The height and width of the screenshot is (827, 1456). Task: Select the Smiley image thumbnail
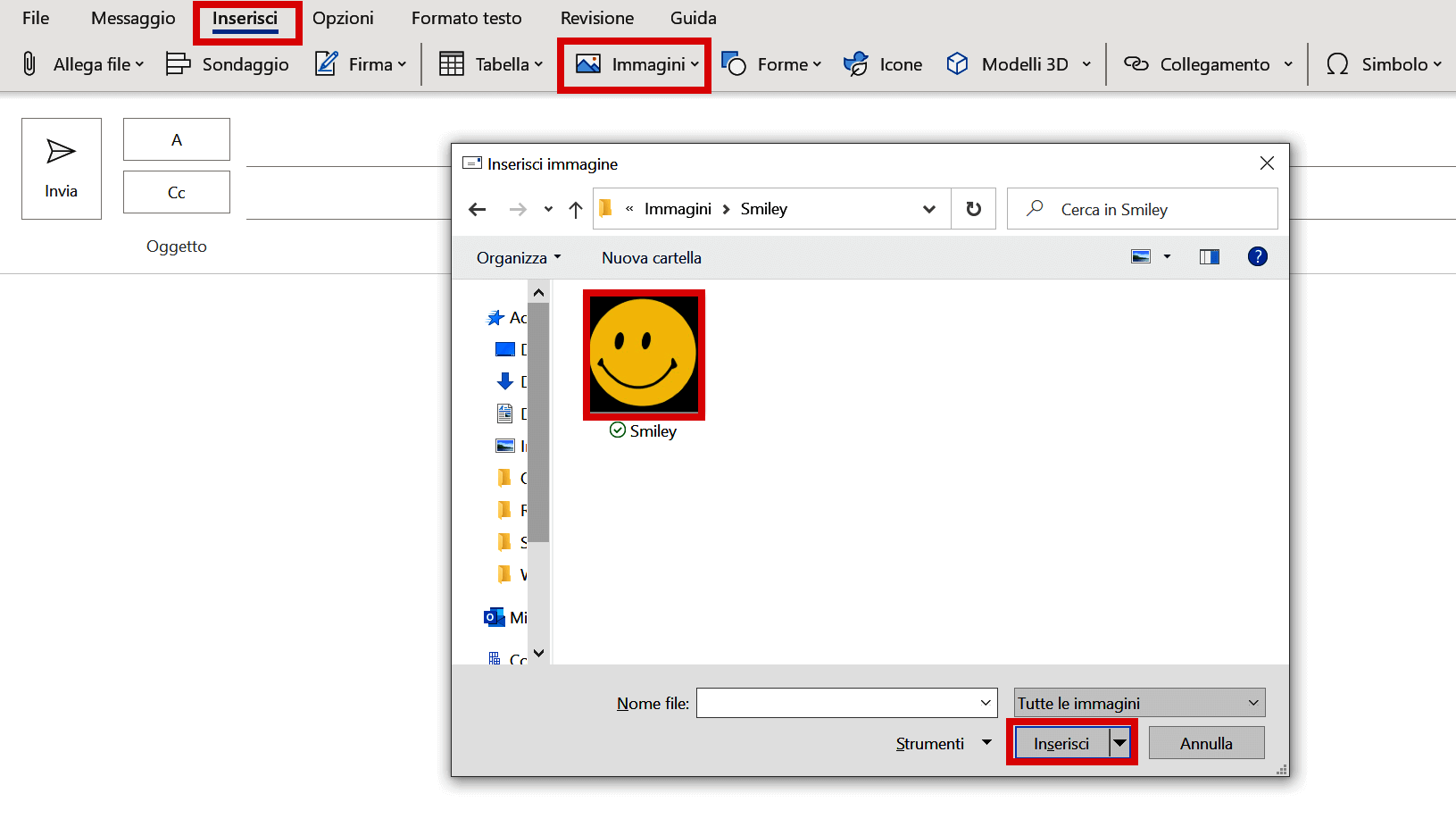point(644,354)
